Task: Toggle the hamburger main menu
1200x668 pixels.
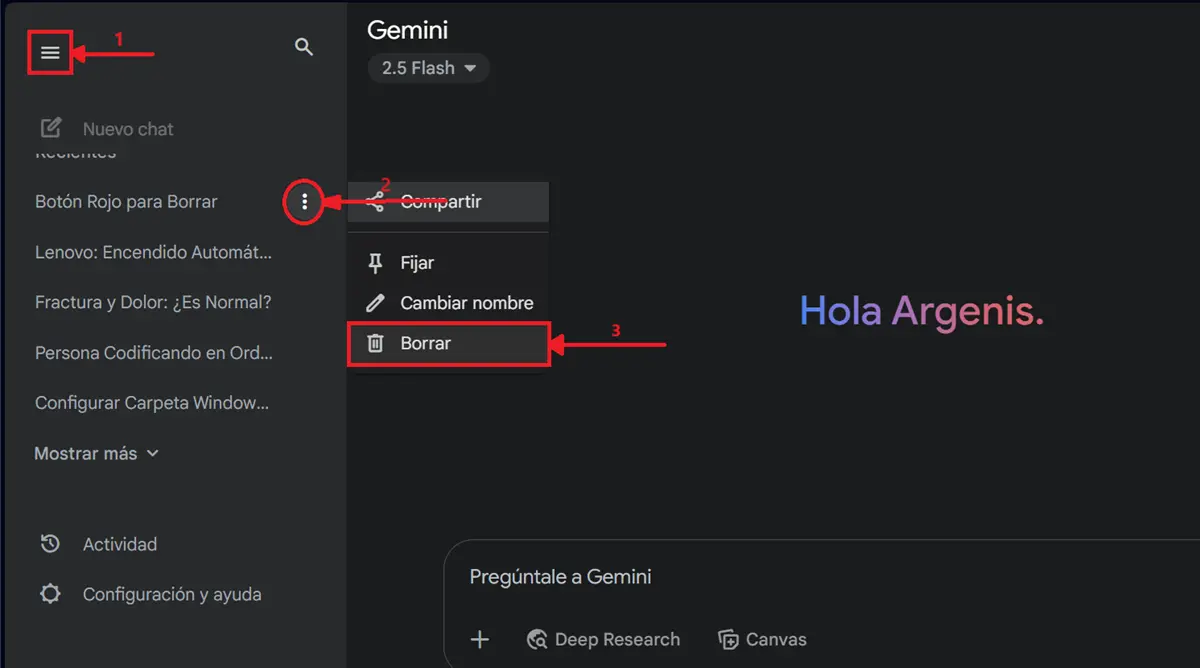Action: click(50, 53)
